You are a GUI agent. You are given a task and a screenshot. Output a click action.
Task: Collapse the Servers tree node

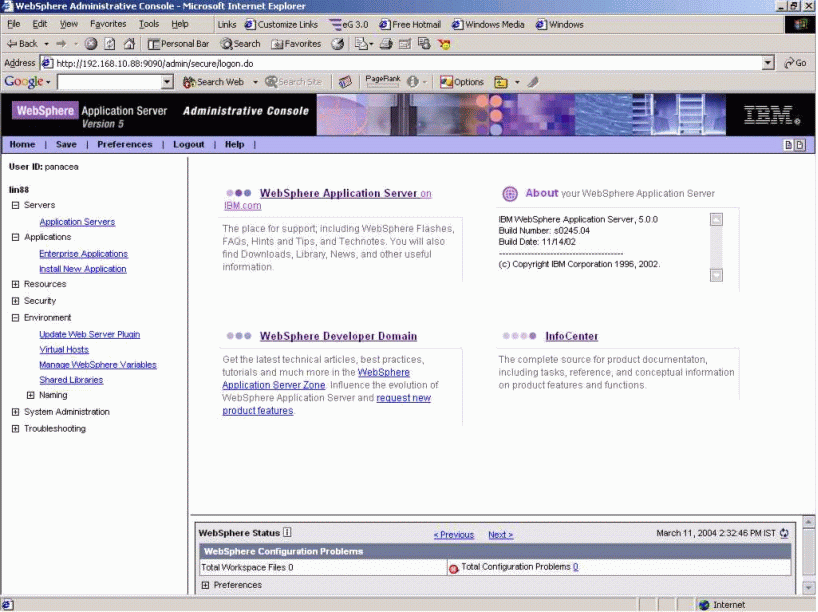(16, 206)
